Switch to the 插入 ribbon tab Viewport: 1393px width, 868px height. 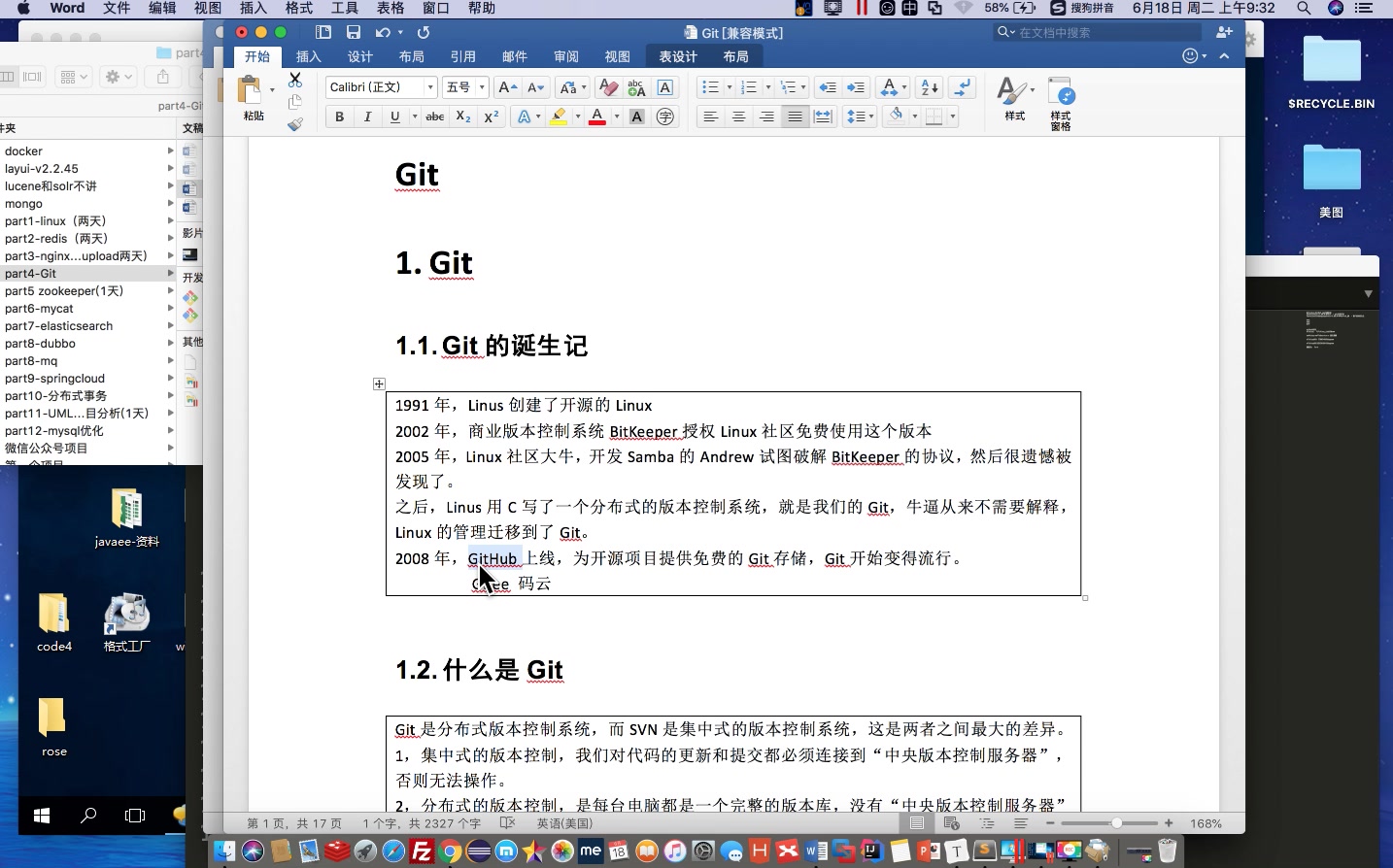[x=308, y=56]
